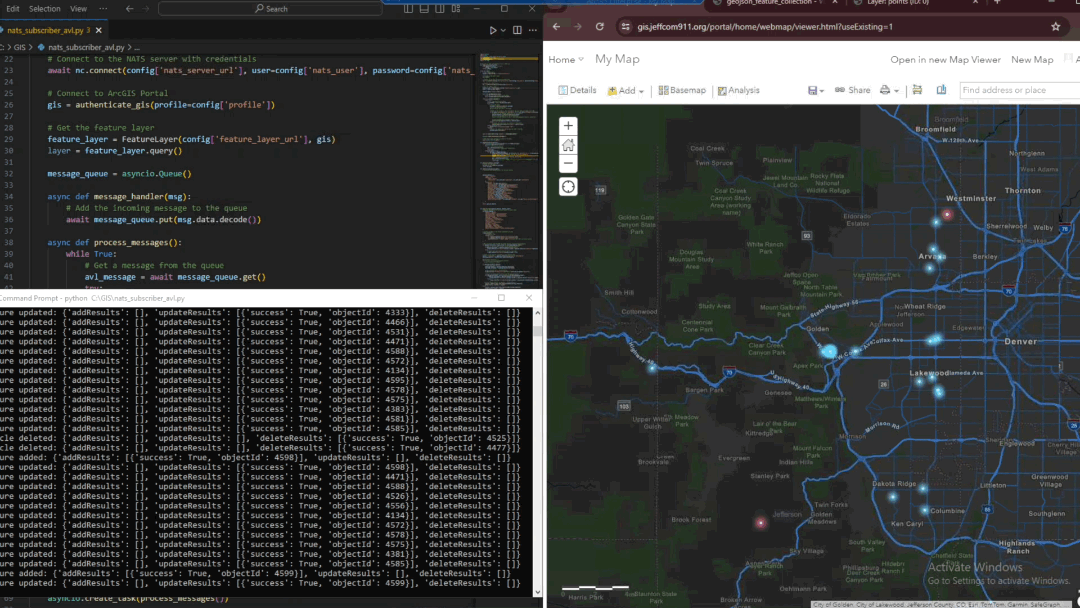Click the find my location button
This screenshot has width=1080, height=608.
568,187
